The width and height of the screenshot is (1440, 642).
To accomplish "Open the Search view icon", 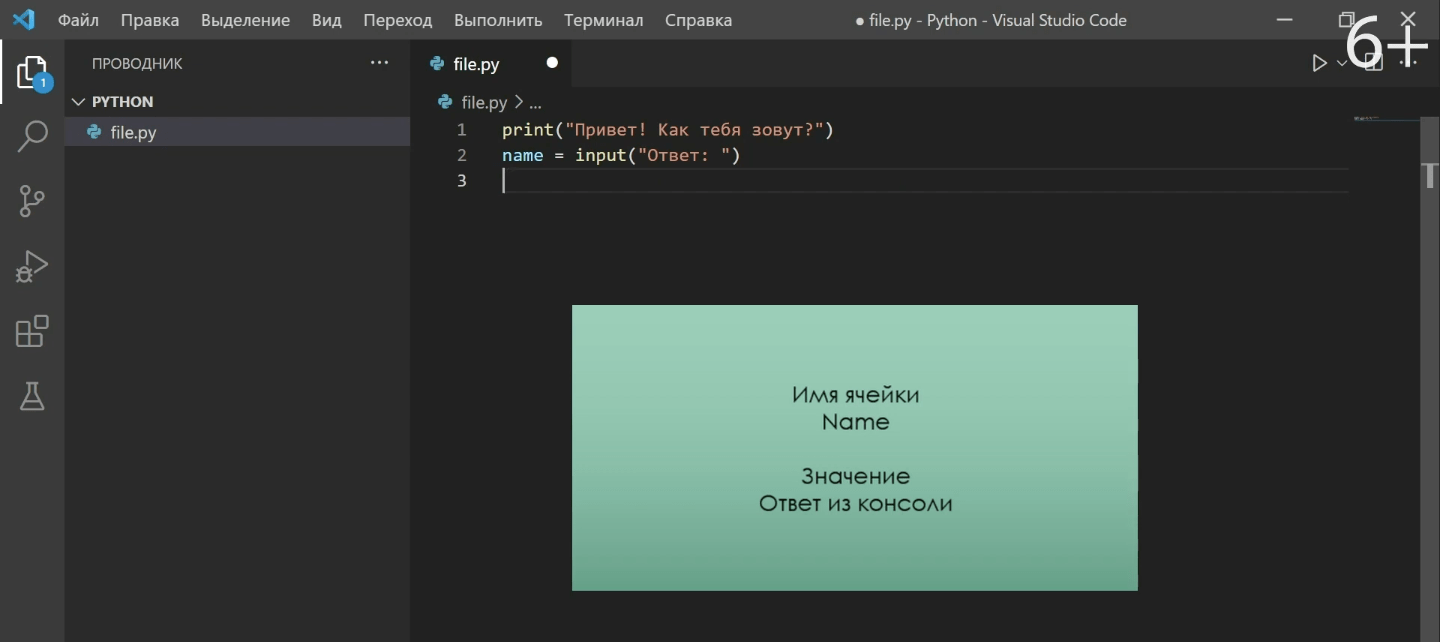I will [x=32, y=136].
